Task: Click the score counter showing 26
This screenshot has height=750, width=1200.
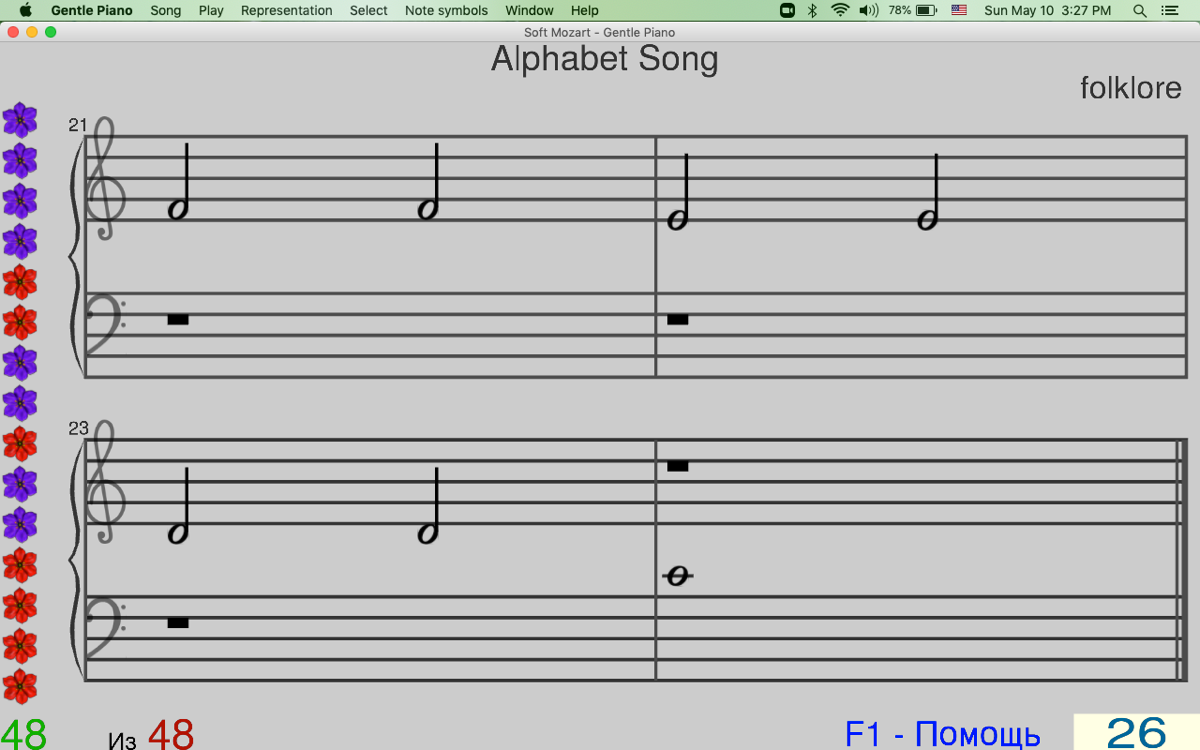Action: 1136,733
